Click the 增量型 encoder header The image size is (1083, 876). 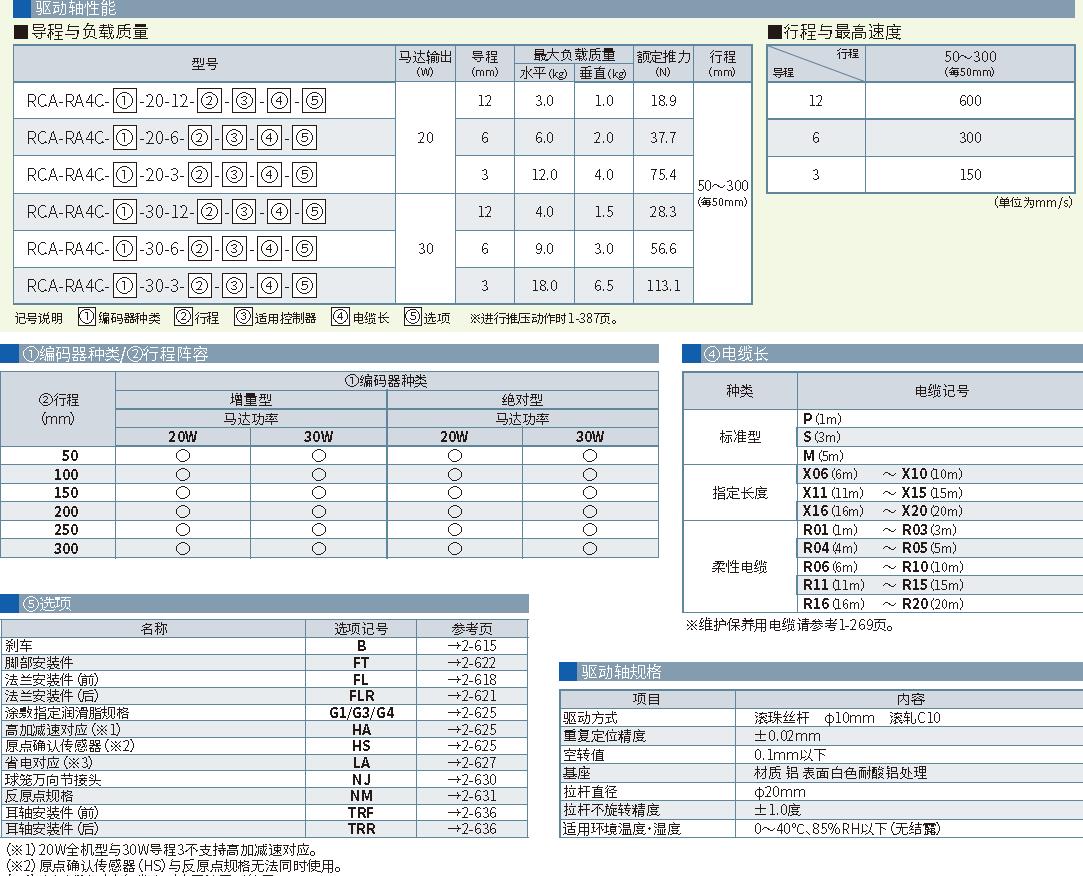point(251,399)
